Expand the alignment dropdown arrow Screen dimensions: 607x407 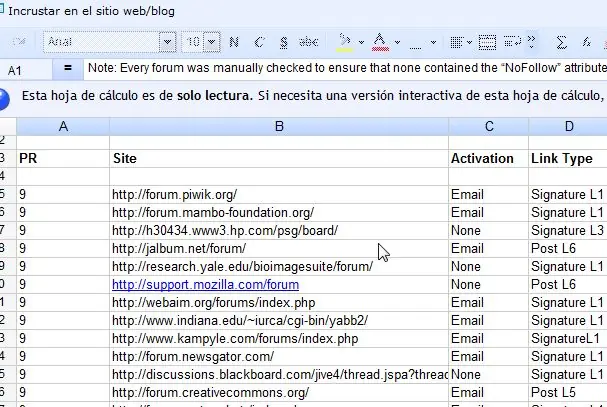(x=469, y=42)
